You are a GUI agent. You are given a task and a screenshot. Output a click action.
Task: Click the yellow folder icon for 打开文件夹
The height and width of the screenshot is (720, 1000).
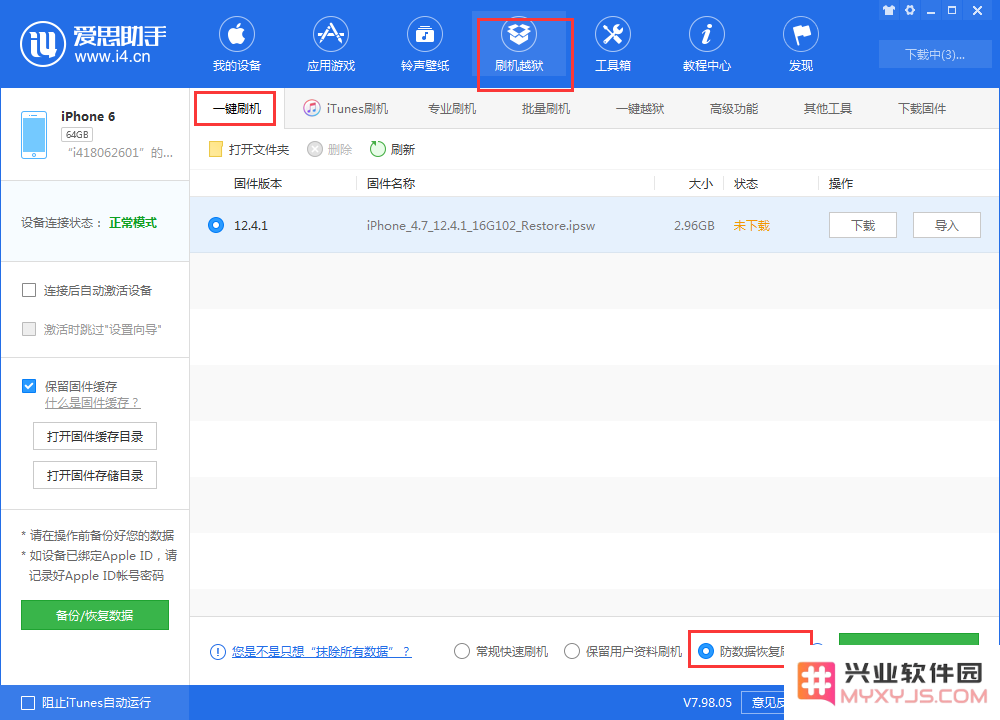click(x=216, y=149)
